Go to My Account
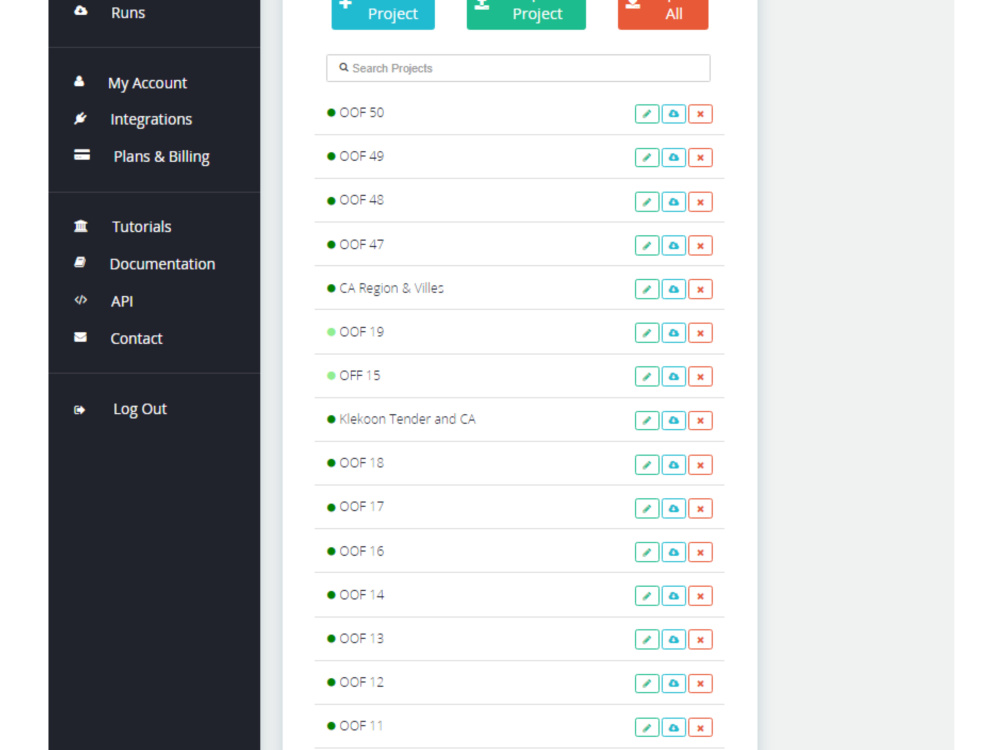Image resolution: width=1000 pixels, height=750 pixels. tap(147, 83)
